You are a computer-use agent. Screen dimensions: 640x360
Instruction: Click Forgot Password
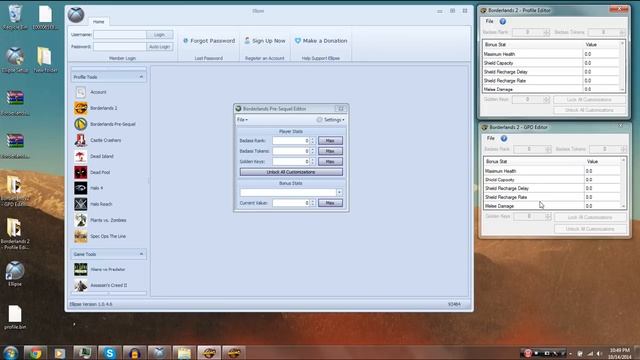pyautogui.click(x=209, y=41)
